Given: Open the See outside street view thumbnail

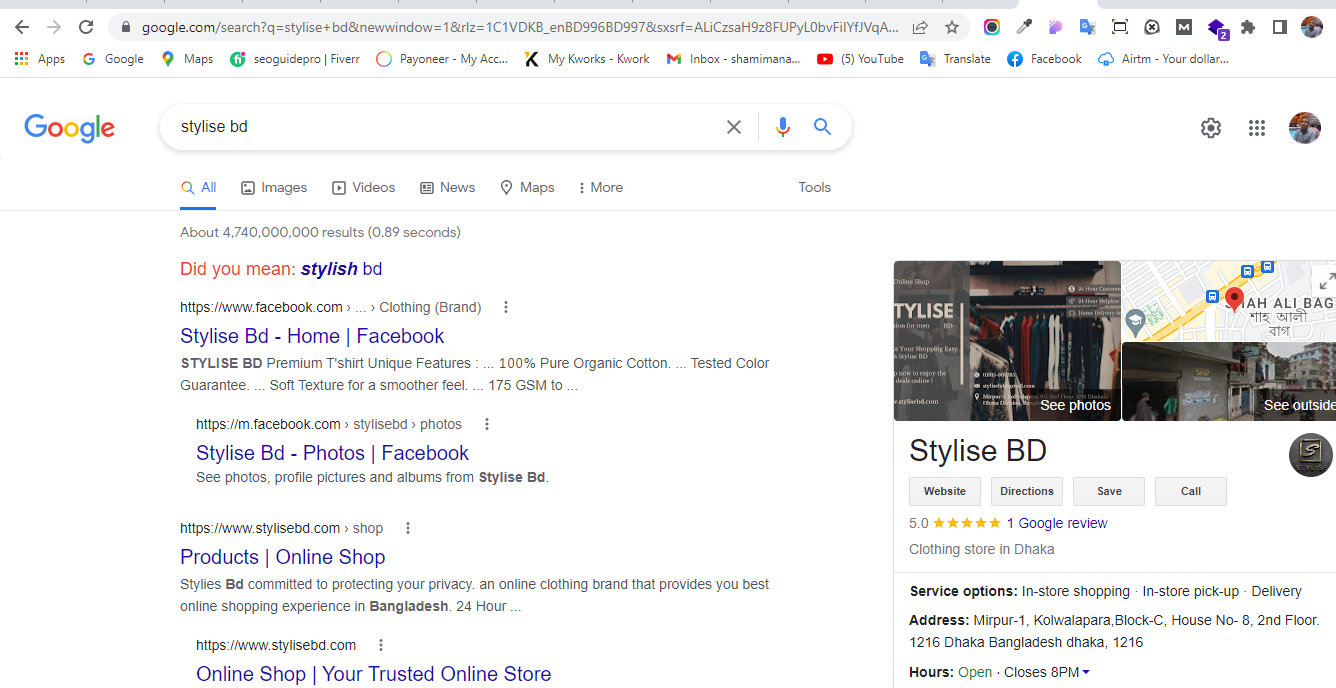Looking at the screenshot, I should [x=1229, y=382].
